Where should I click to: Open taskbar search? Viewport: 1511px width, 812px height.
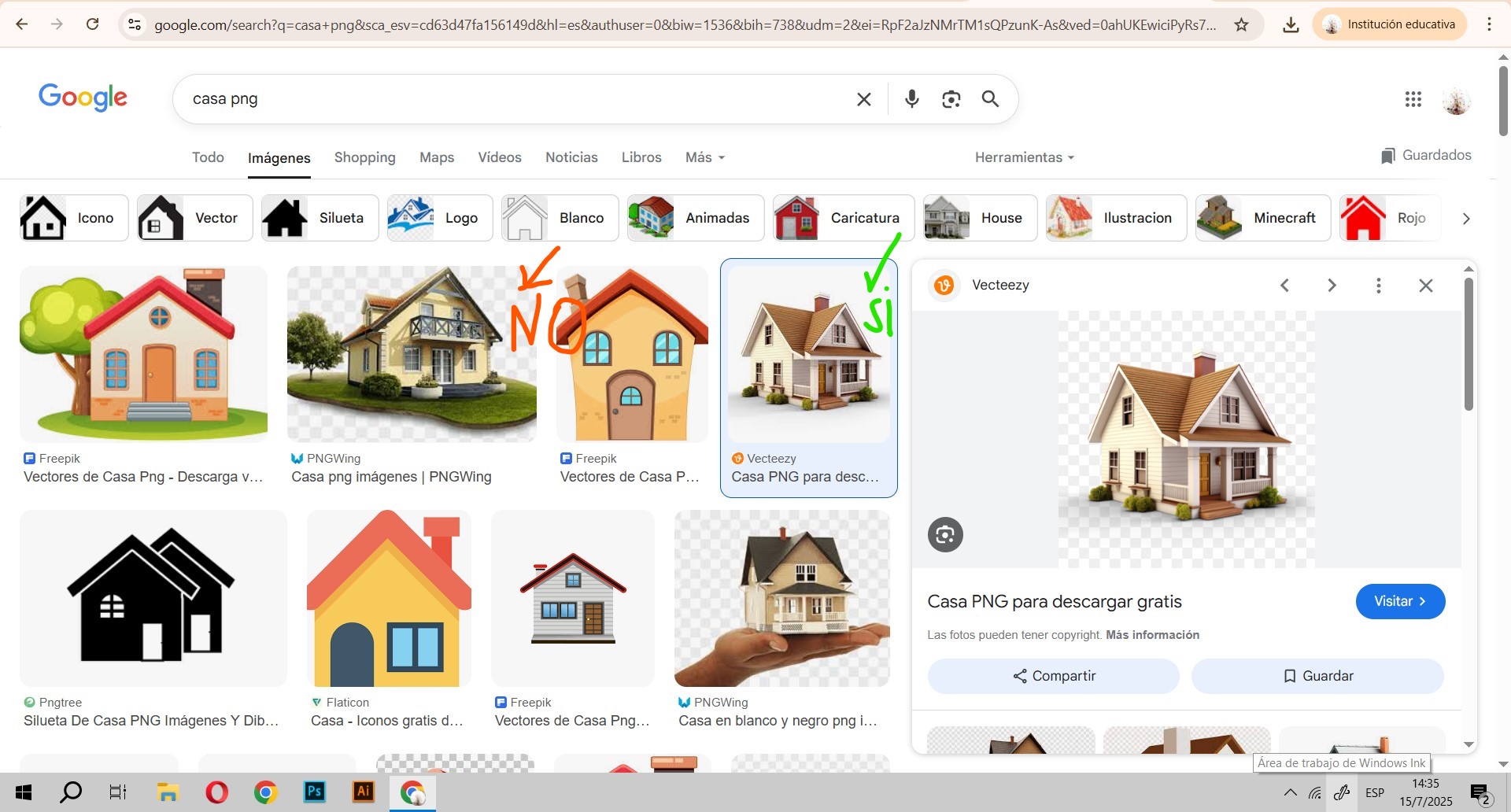71,792
